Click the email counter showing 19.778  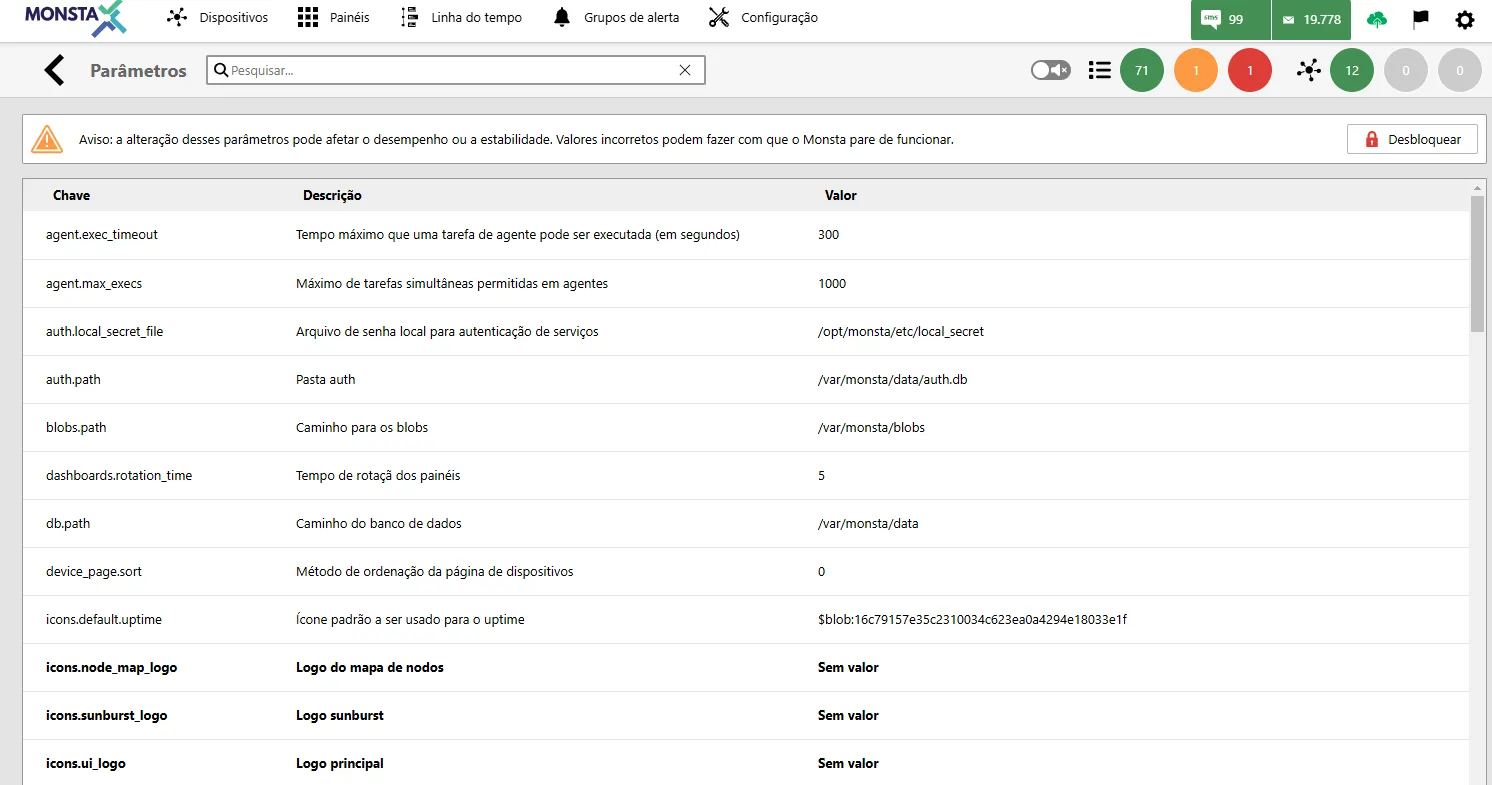point(1311,19)
